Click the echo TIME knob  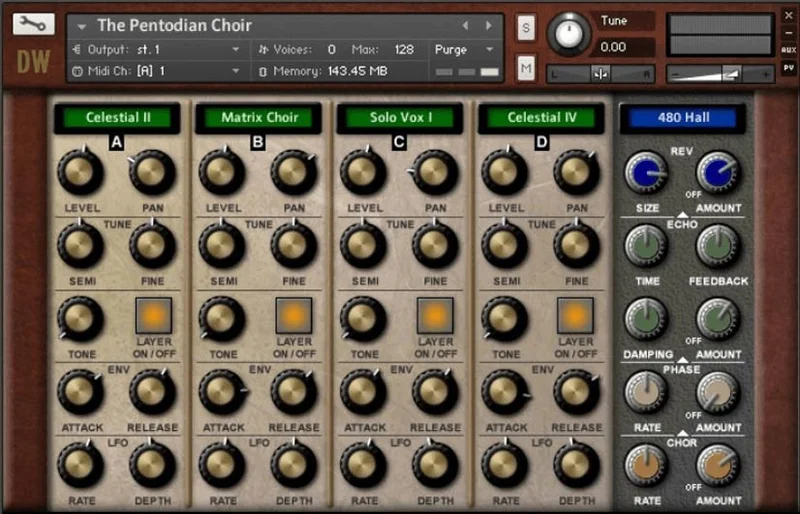pos(646,246)
